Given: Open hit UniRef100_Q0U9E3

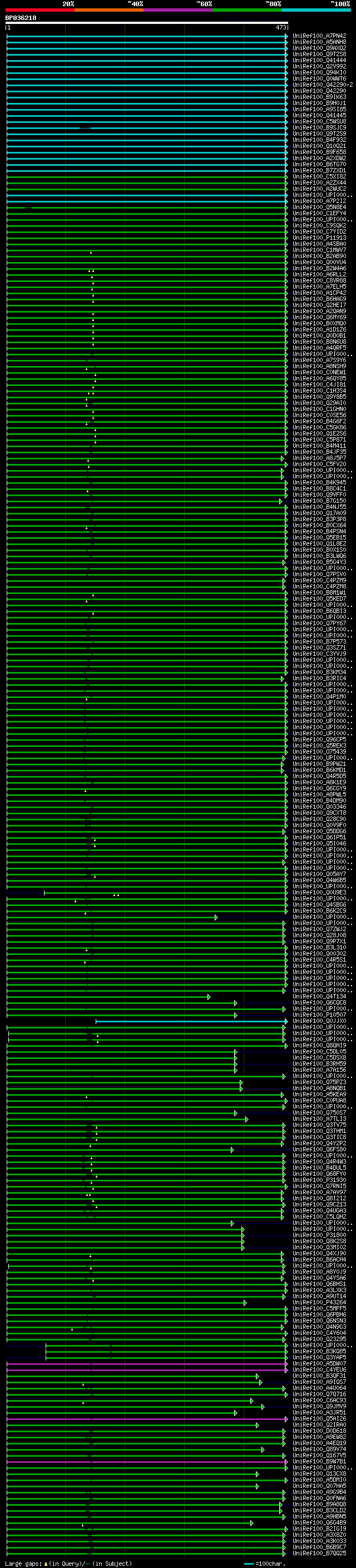Looking at the screenshot, I should [319, 893].
